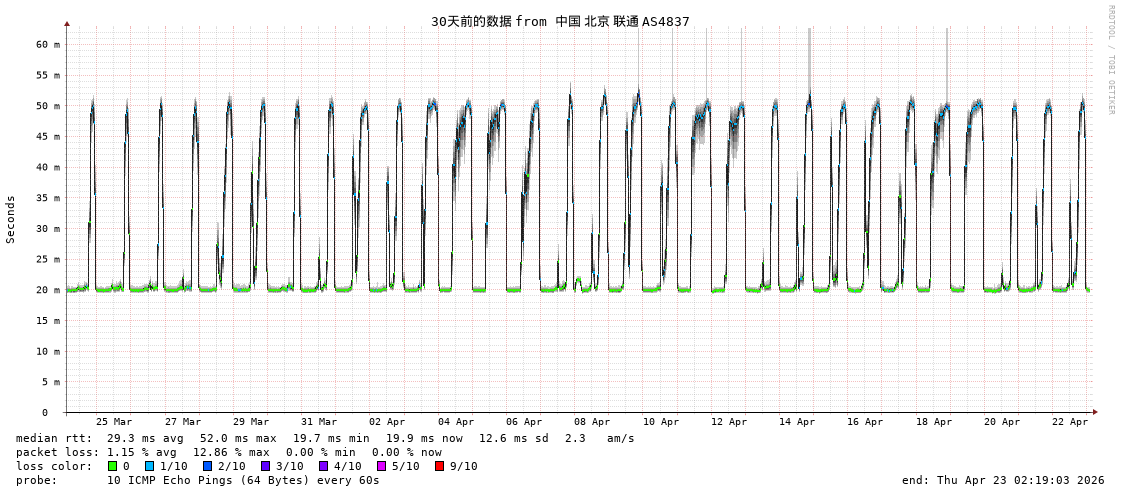This screenshot has width=1121, height=494.
Task: Click the packet loss statistics line
Action: pyautogui.click(x=228, y=452)
